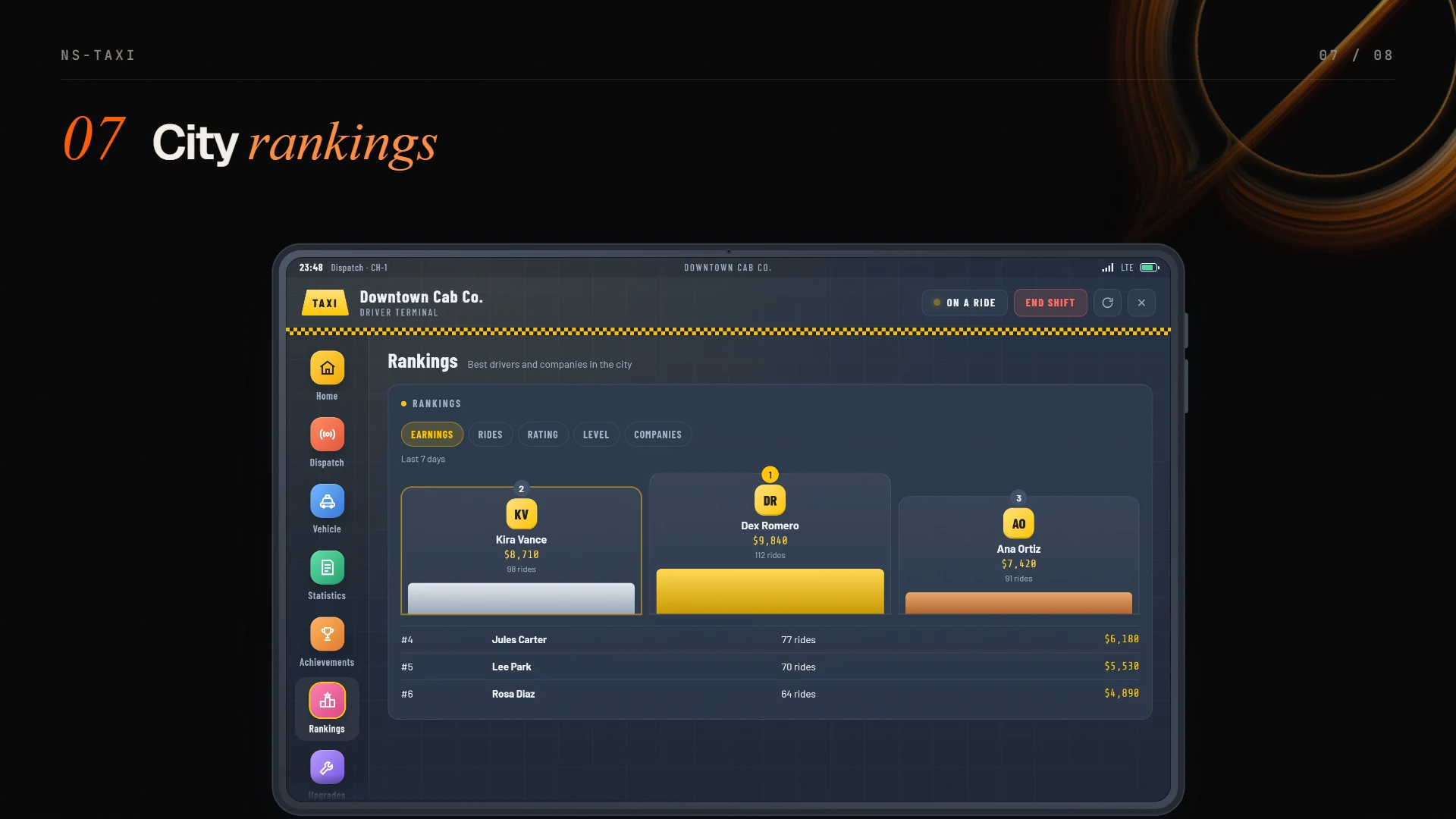
Task: Click the $5,530 earnings value
Action: pos(1122,667)
